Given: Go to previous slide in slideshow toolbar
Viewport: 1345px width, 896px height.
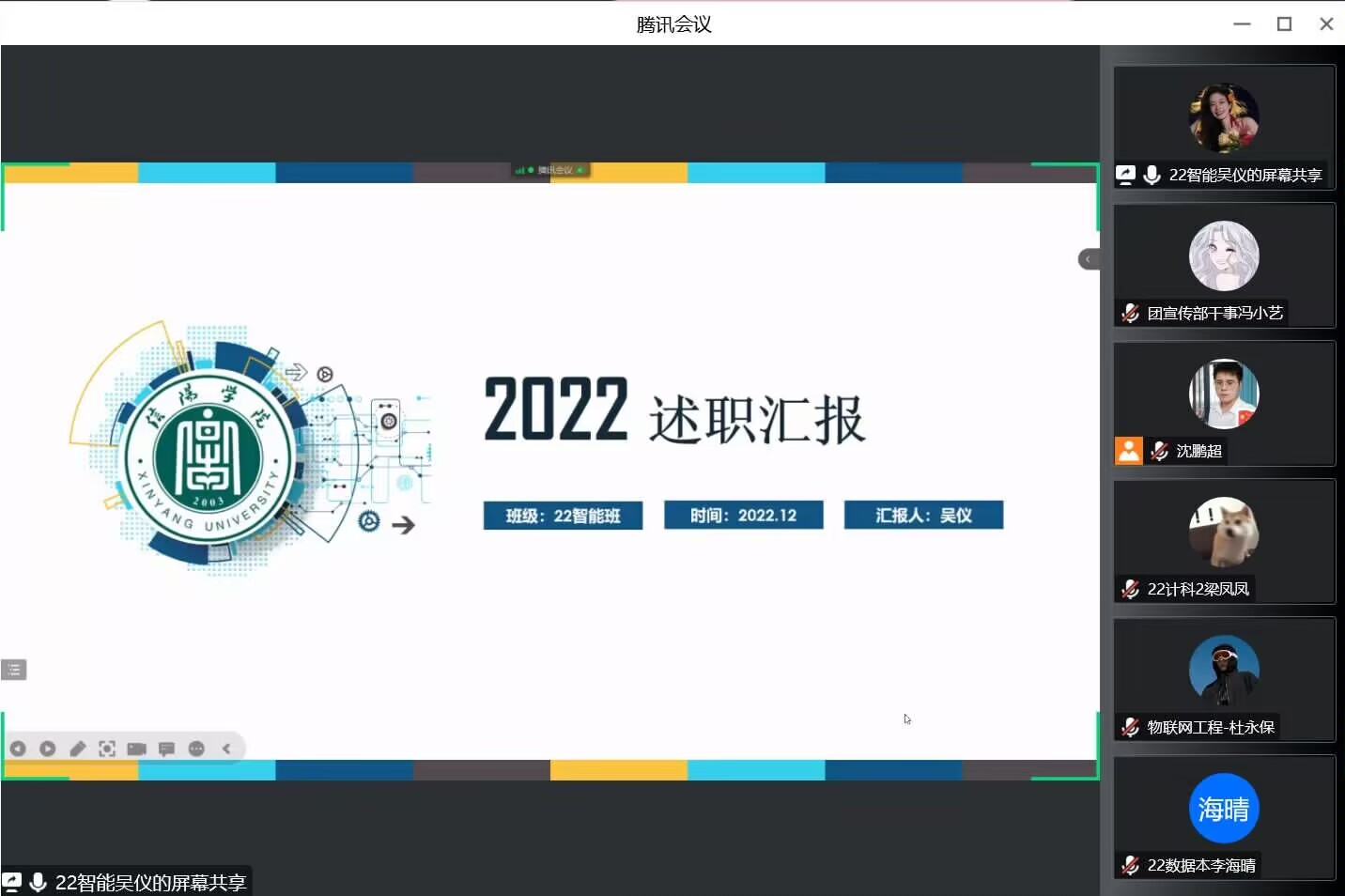Looking at the screenshot, I should (x=18, y=749).
